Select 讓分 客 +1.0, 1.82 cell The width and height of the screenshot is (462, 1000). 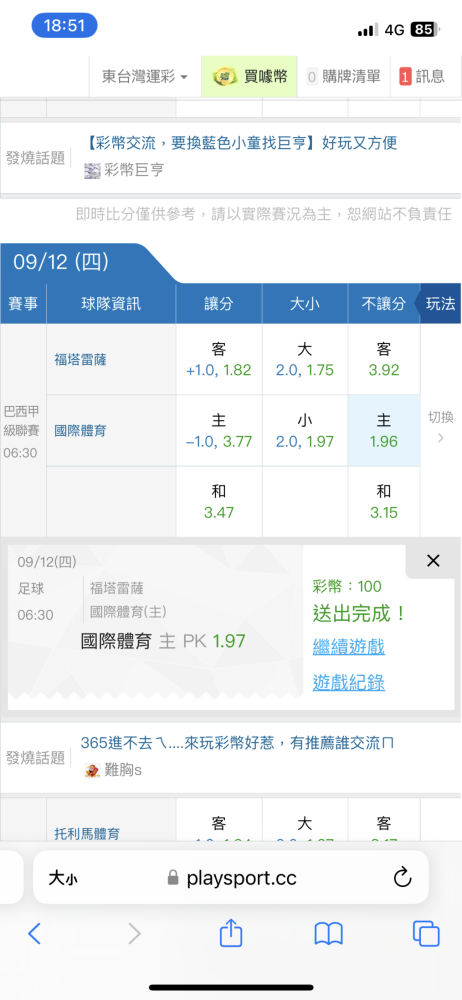[219, 360]
